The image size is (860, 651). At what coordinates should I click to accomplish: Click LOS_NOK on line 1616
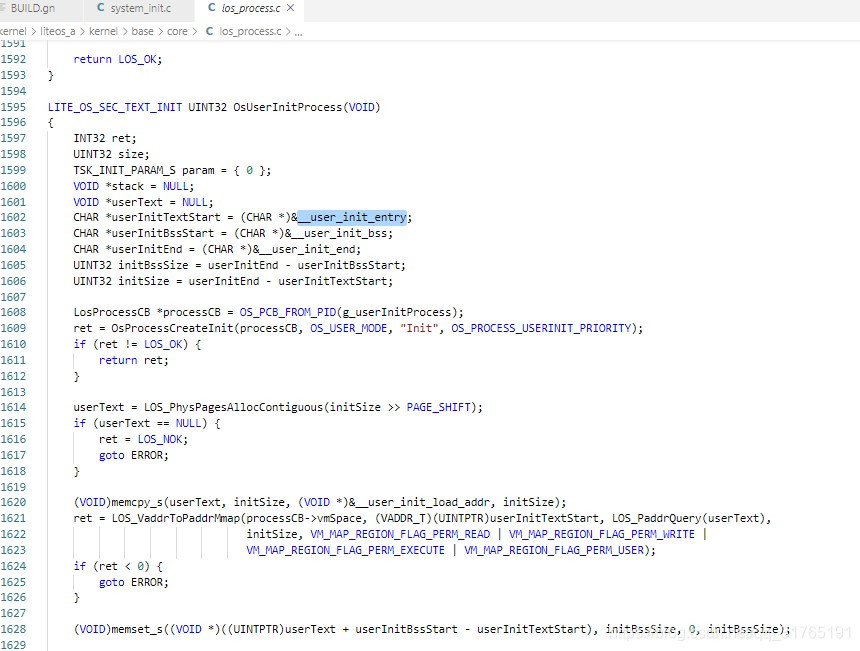point(160,439)
